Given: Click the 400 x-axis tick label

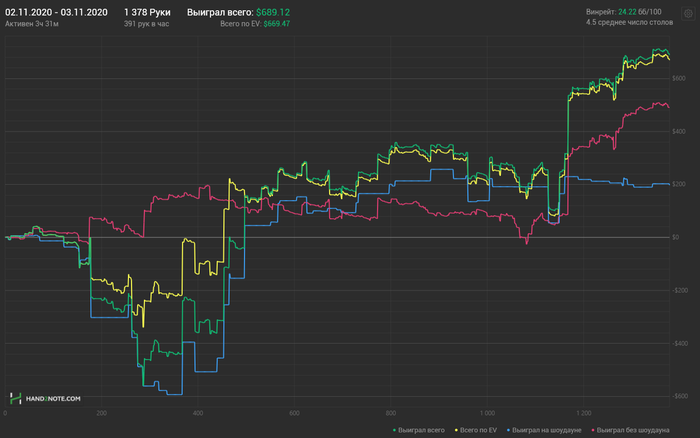Looking at the screenshot, I should [198, 413].
